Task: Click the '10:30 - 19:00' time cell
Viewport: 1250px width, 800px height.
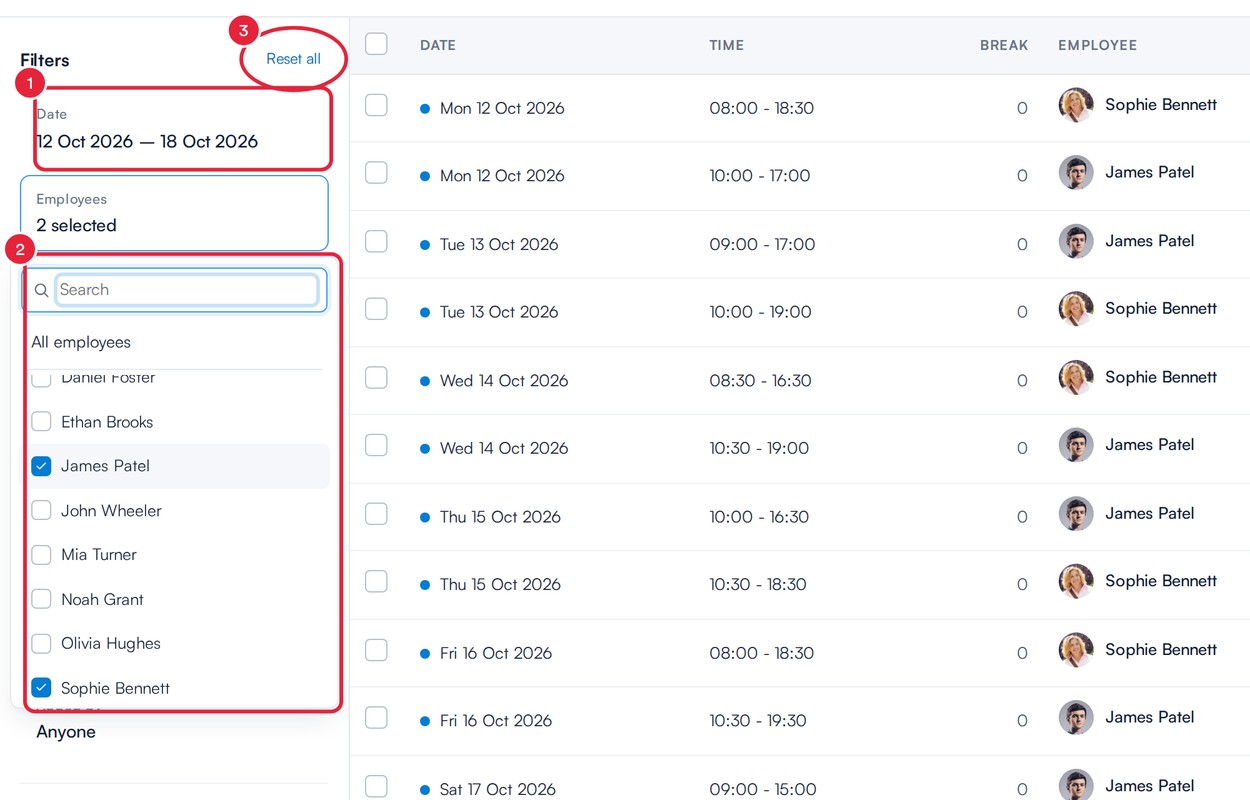Action: click(x=759, y=448)
